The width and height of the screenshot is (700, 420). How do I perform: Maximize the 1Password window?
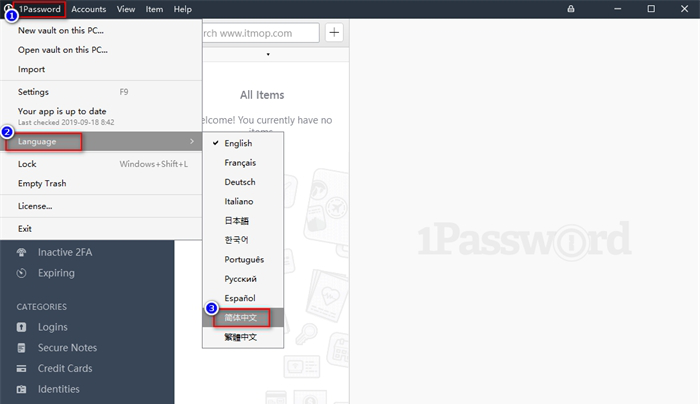click(x=651, y=9)
